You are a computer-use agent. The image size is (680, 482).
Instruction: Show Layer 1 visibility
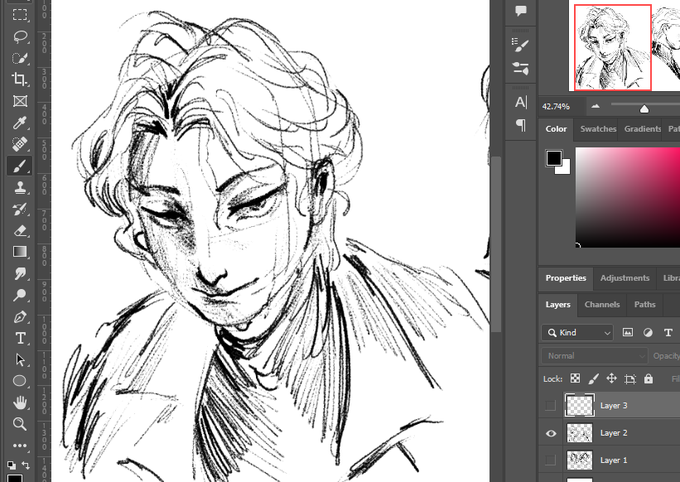coord(550,460)
